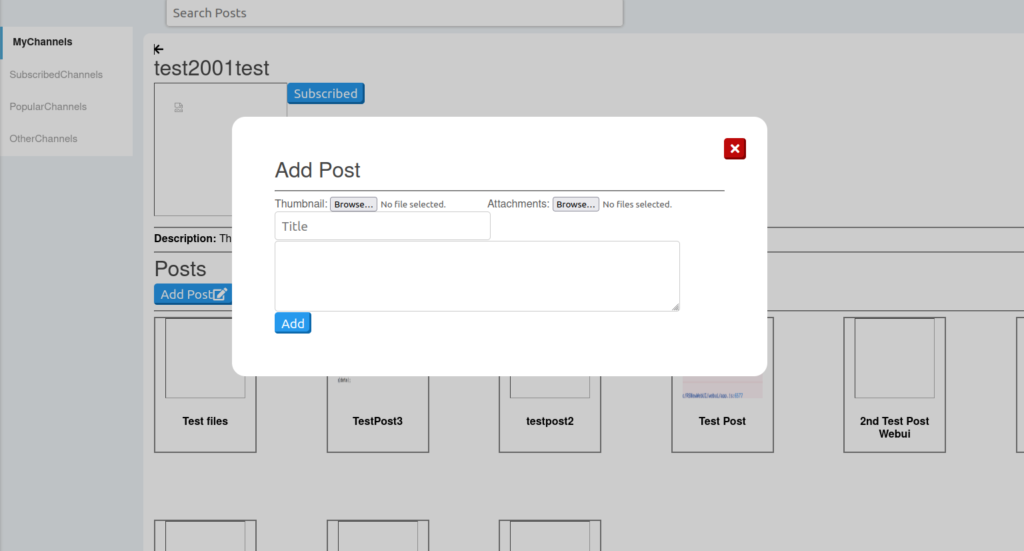This screenshot has height=551, width=1024.
Task: Open the 2nd Test Post Webui card
Action: [894, 385]
